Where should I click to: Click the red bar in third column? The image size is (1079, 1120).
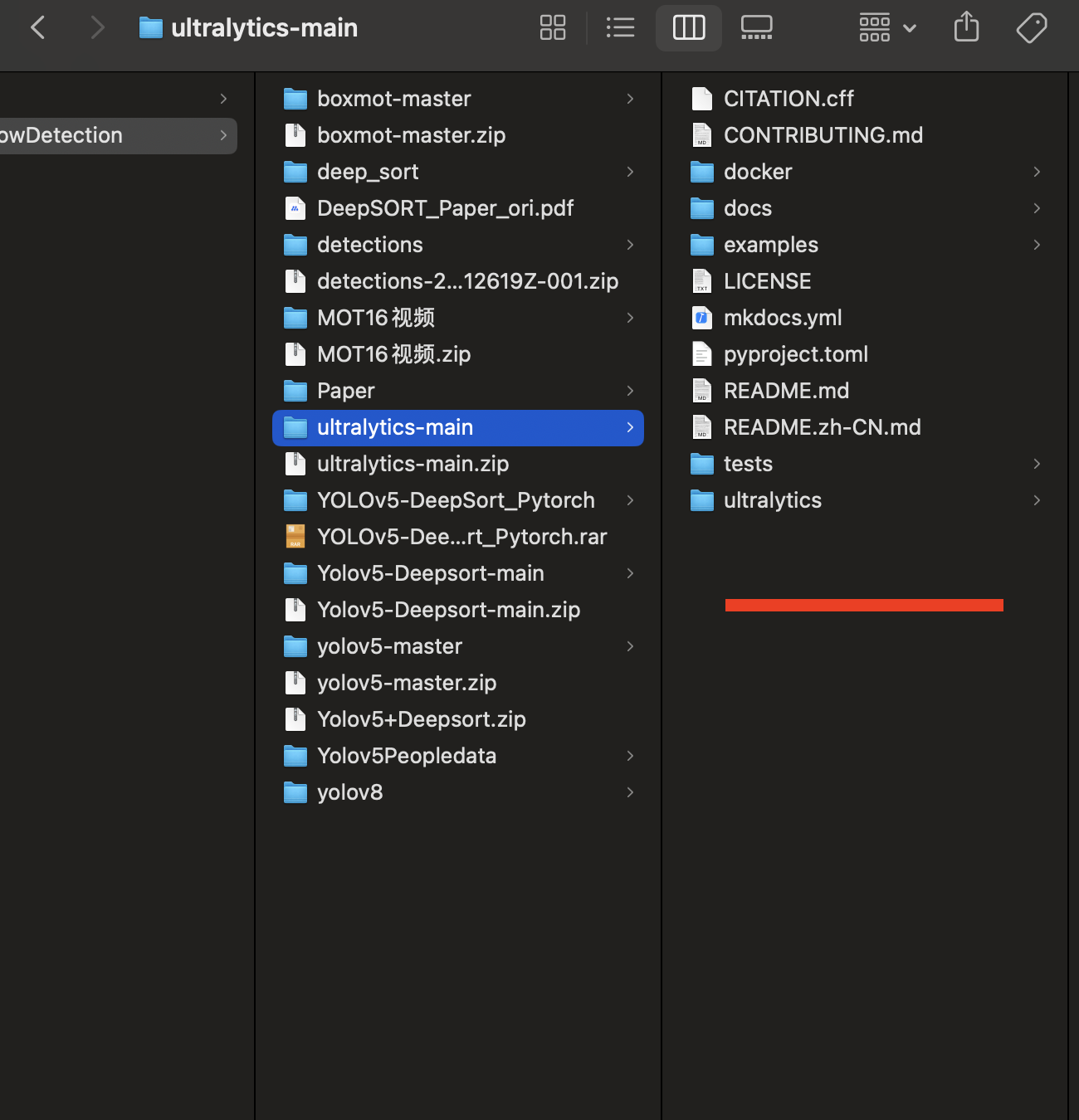point(864,606)
